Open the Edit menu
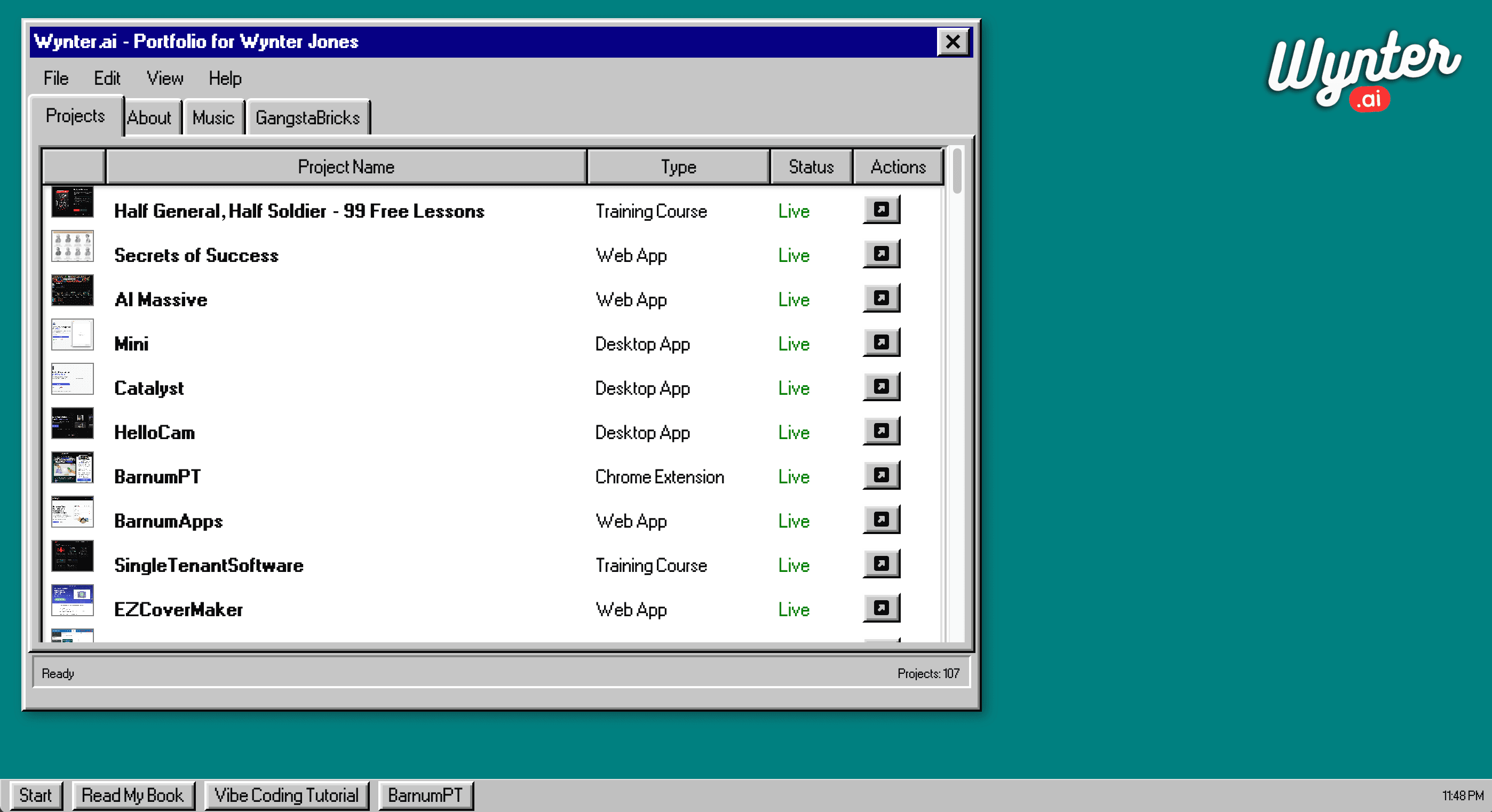Screen dimensions: 1492x812 pos(107,78)
